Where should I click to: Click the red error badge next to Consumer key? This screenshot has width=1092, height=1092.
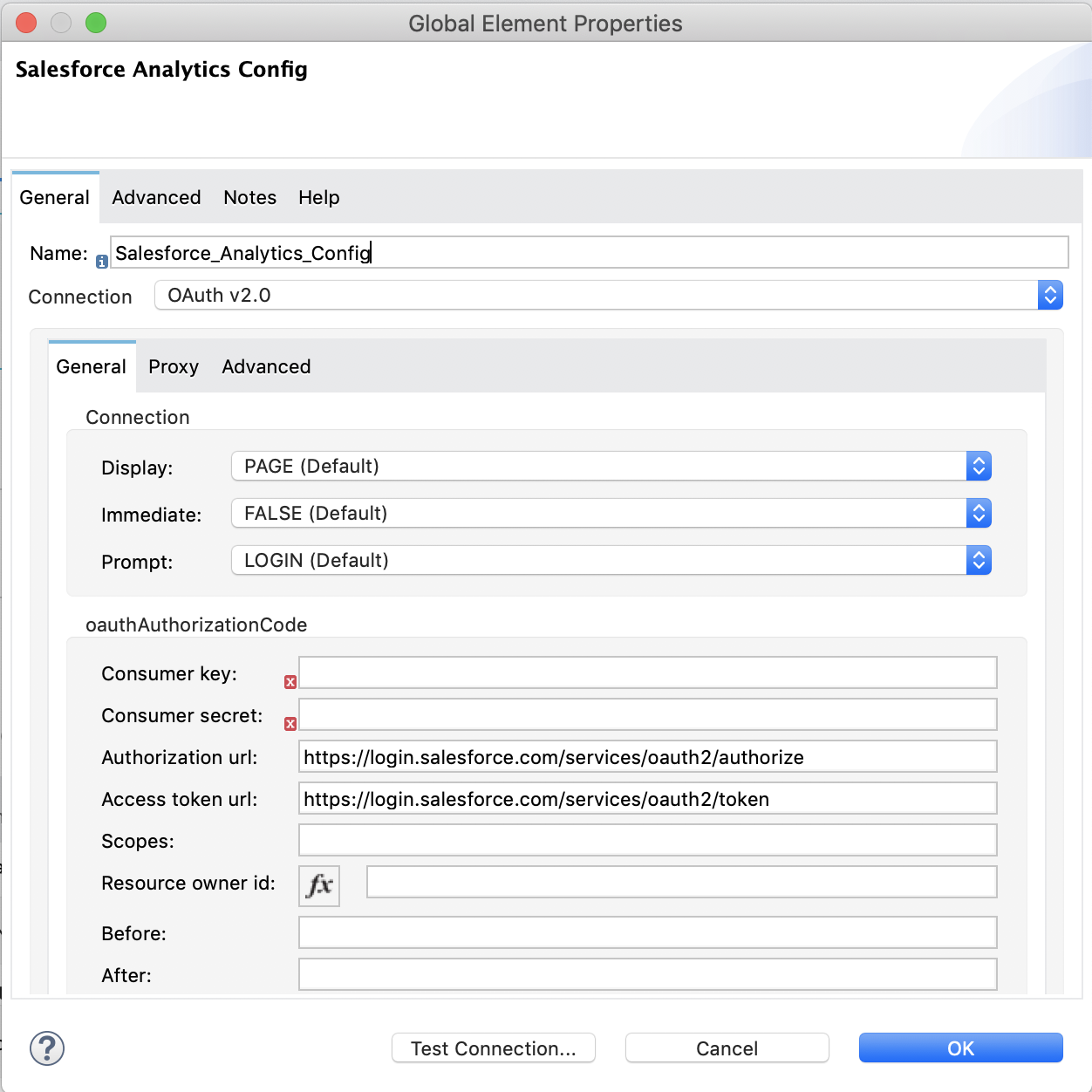tap(290, 682)
